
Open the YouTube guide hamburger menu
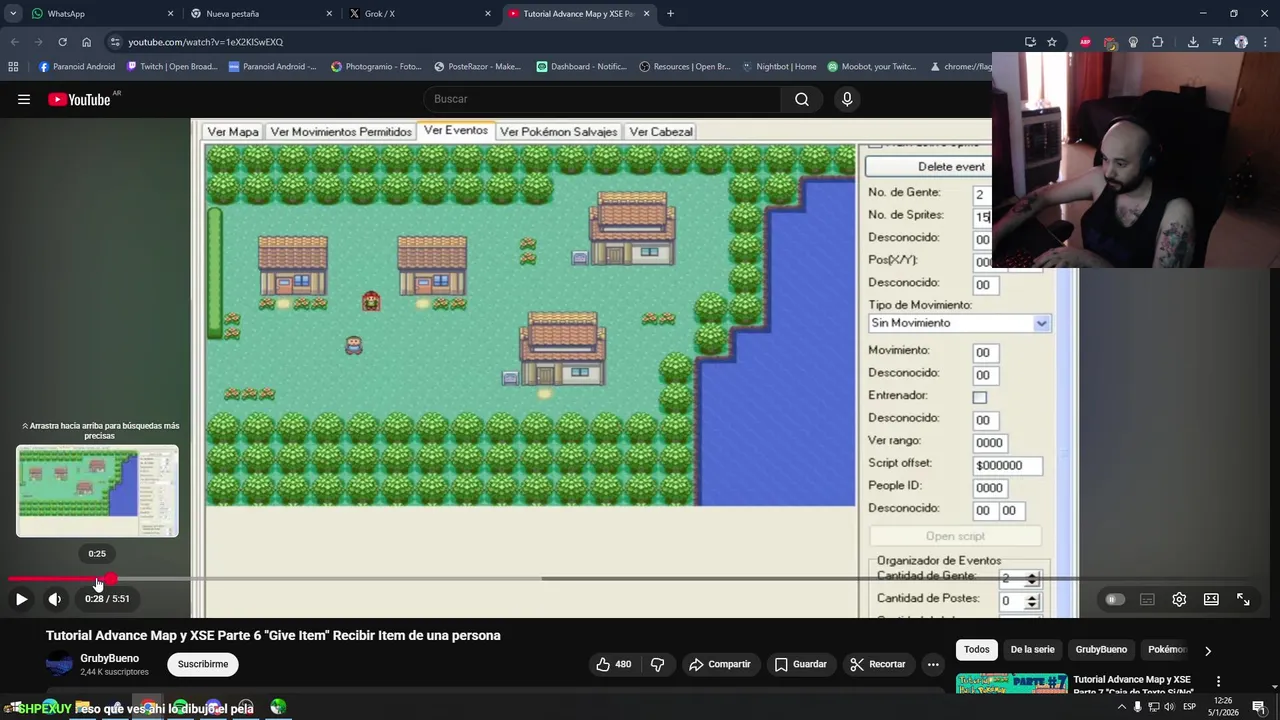pyautogui.click(x=24, y=99)
